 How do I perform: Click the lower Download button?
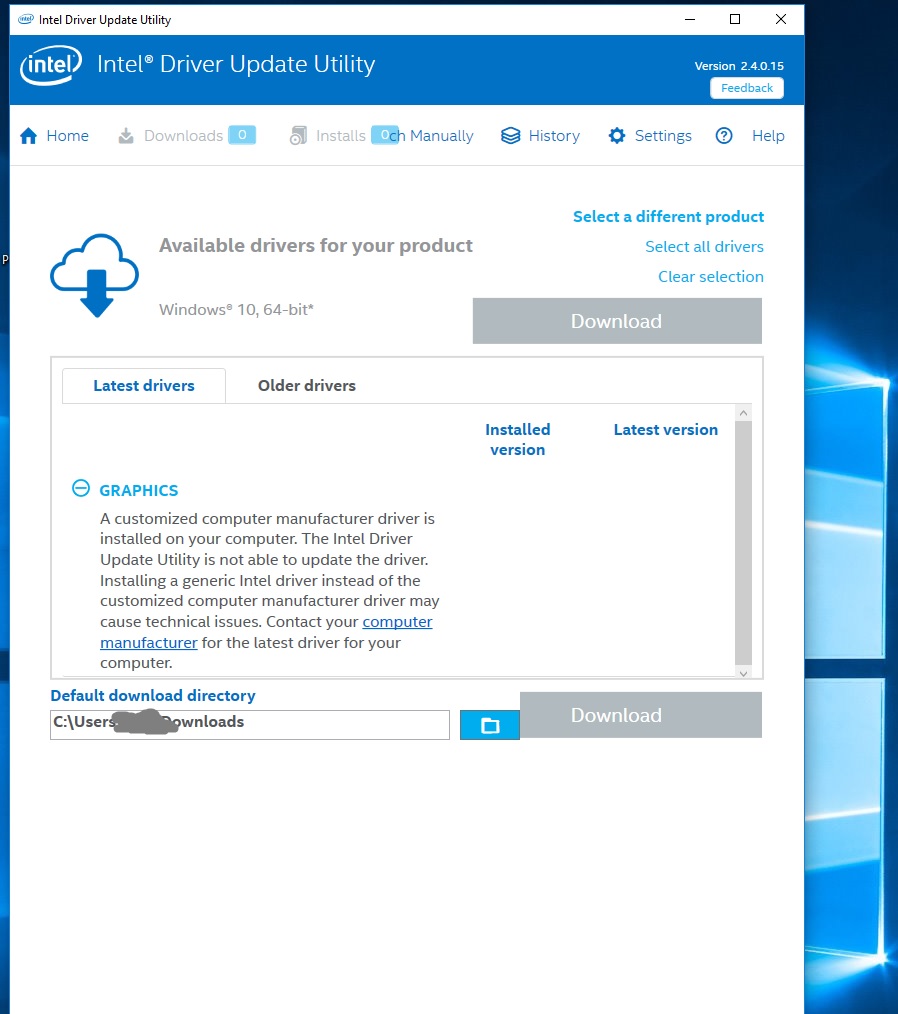click(x=641, y=715)
